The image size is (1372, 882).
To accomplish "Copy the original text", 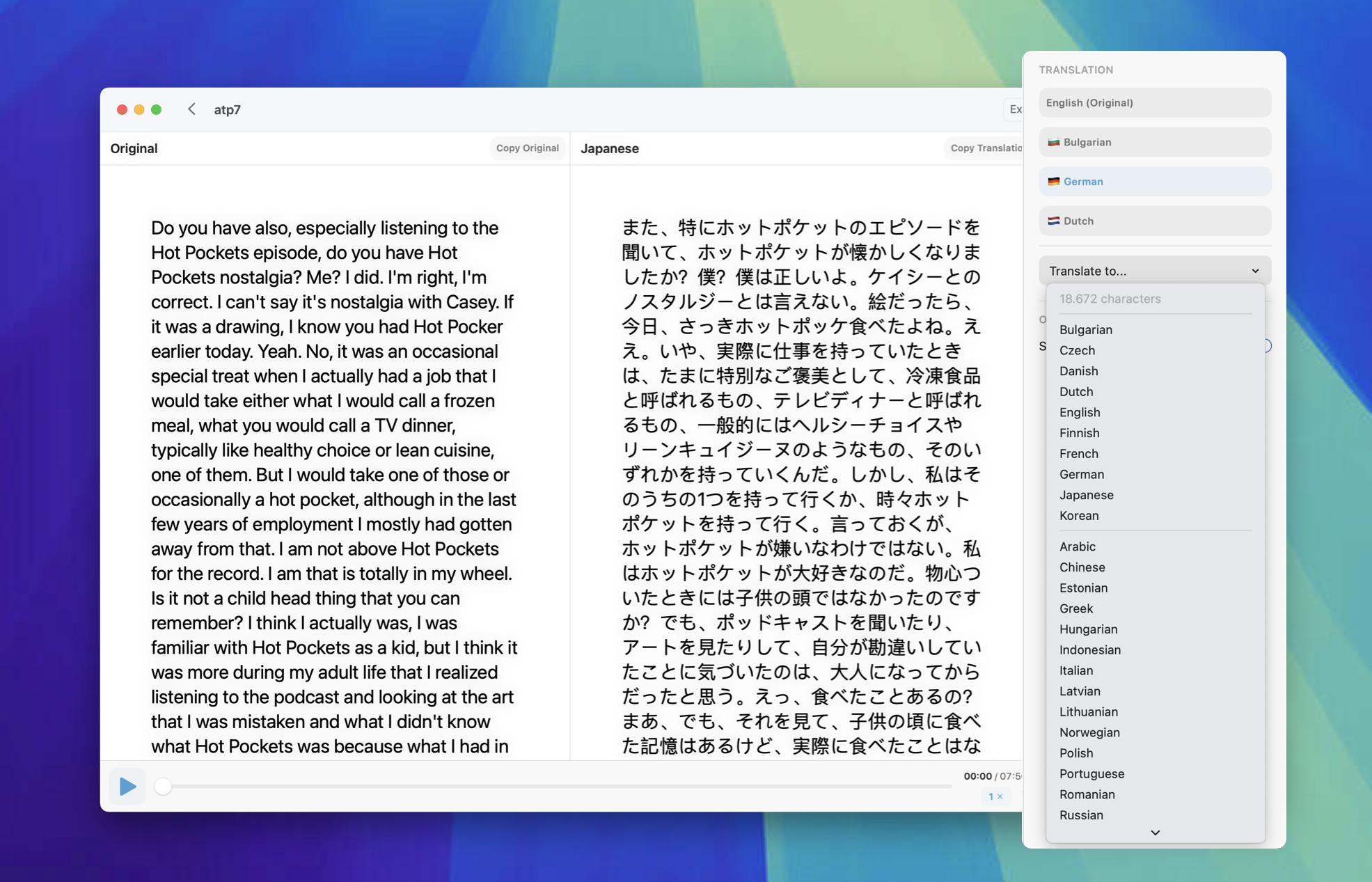I will coord(527,148).
